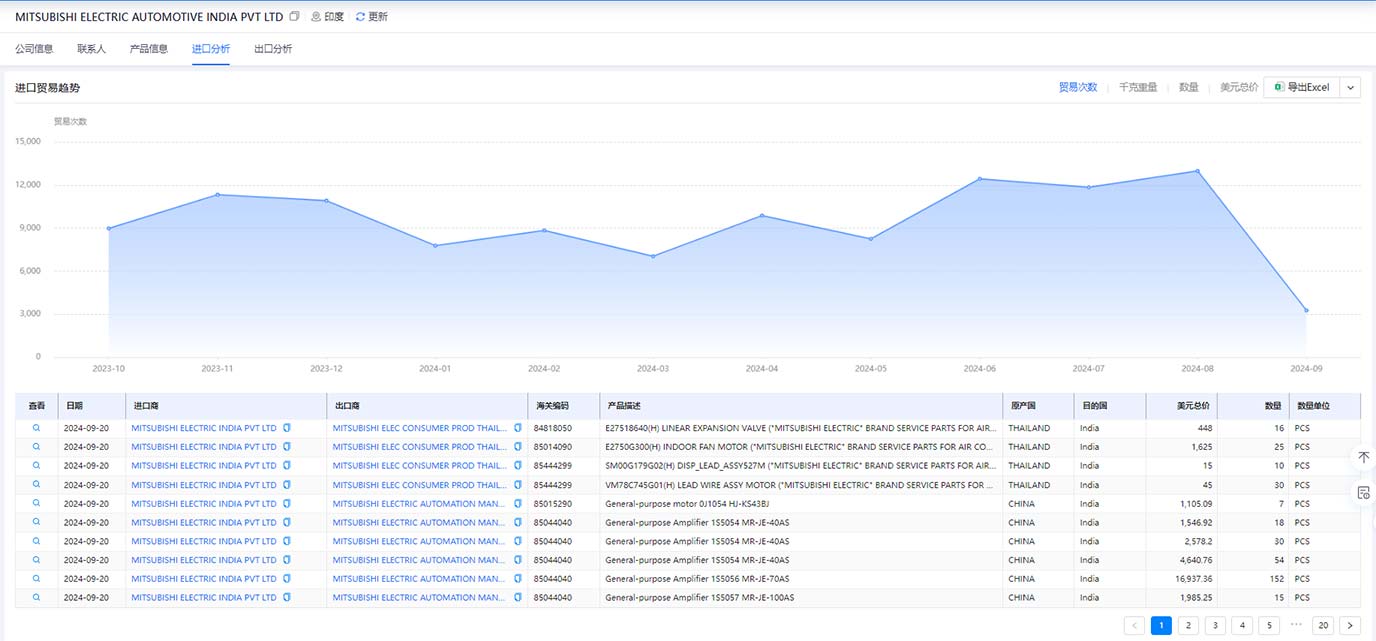View details of MR-JE-70AS amplifier row
This screenshot has height=641, width=1376.
click(x=36, y=579)
